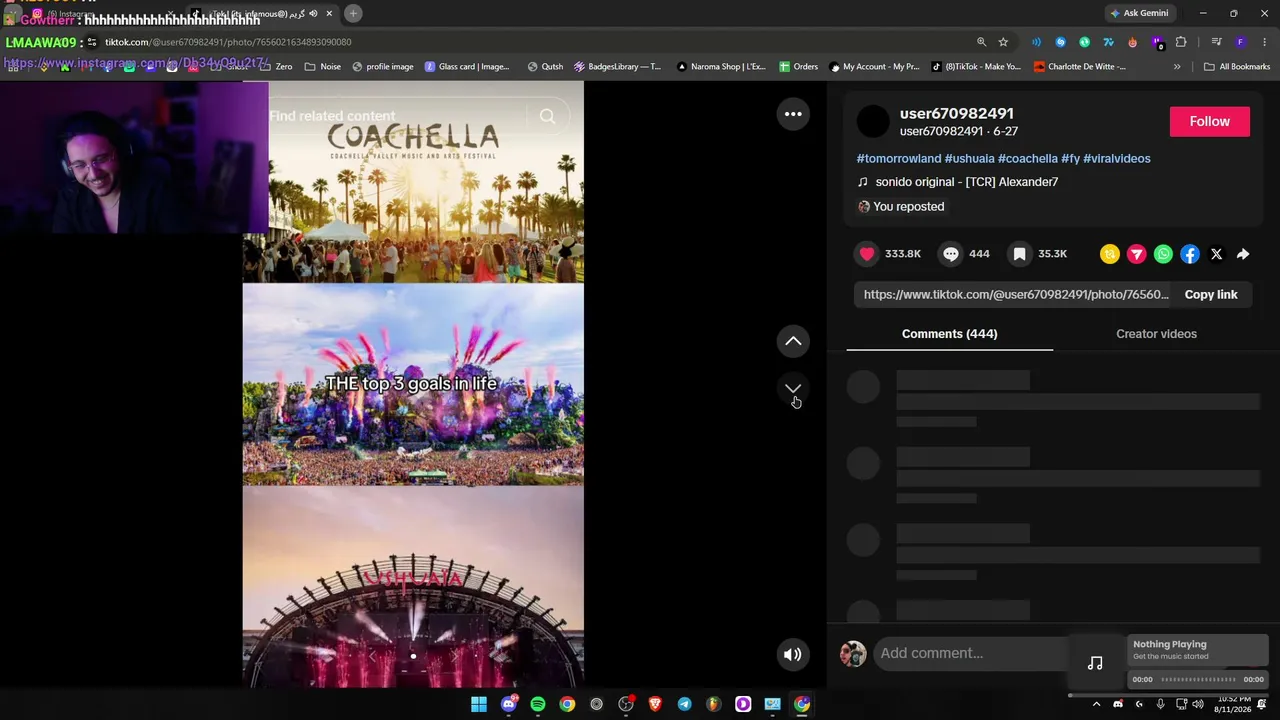The image size is (1280, 720).
Task: Open the #ushuaia hashtag
Action: click(x=969, y=158)
